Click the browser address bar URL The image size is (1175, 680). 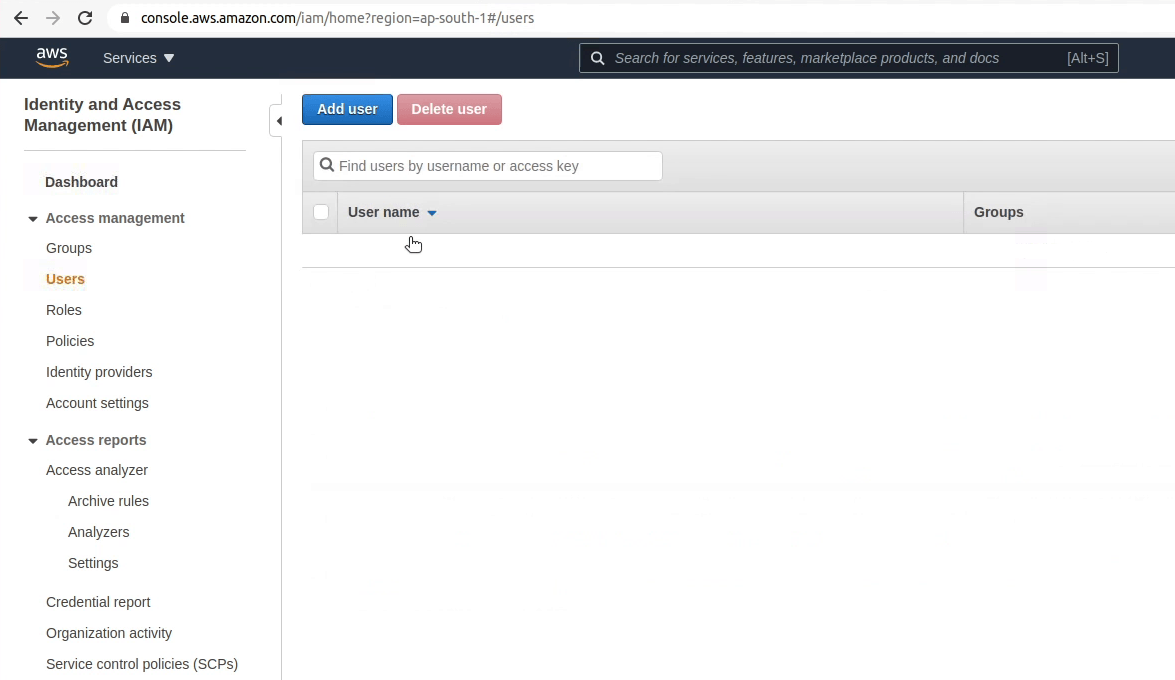click(x=337, y=18)
